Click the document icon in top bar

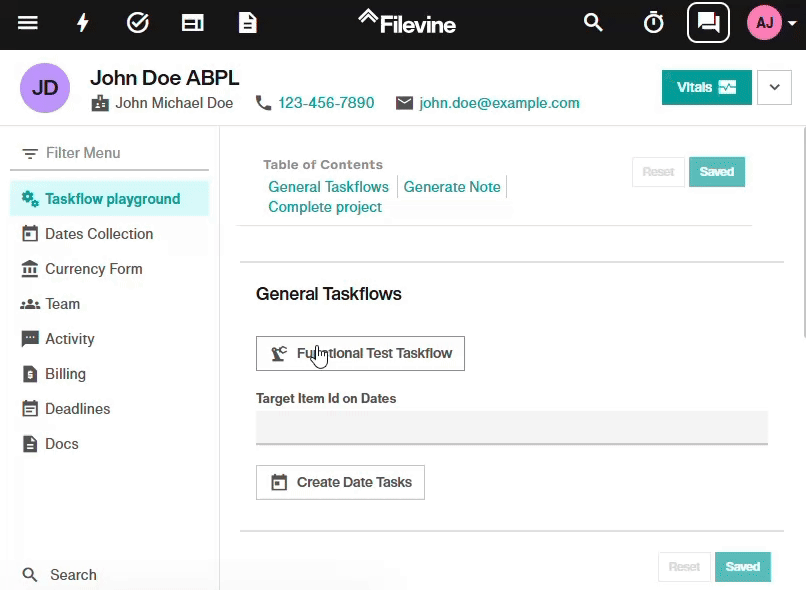pyautogui.click(x=248, y=23)
